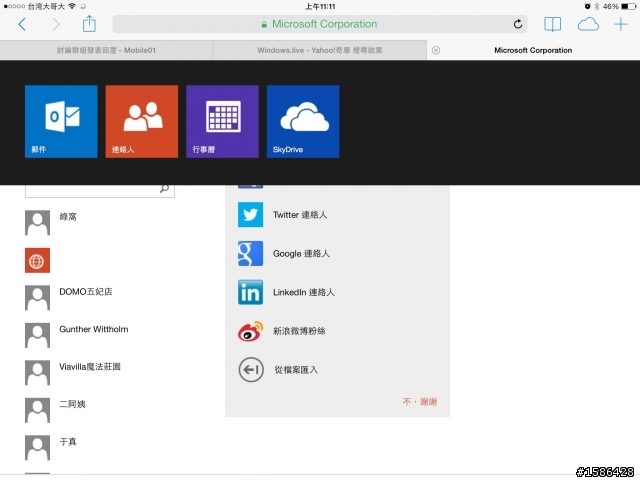
Task: Select contact DOMO五妃店
Action: click(86, 291)
